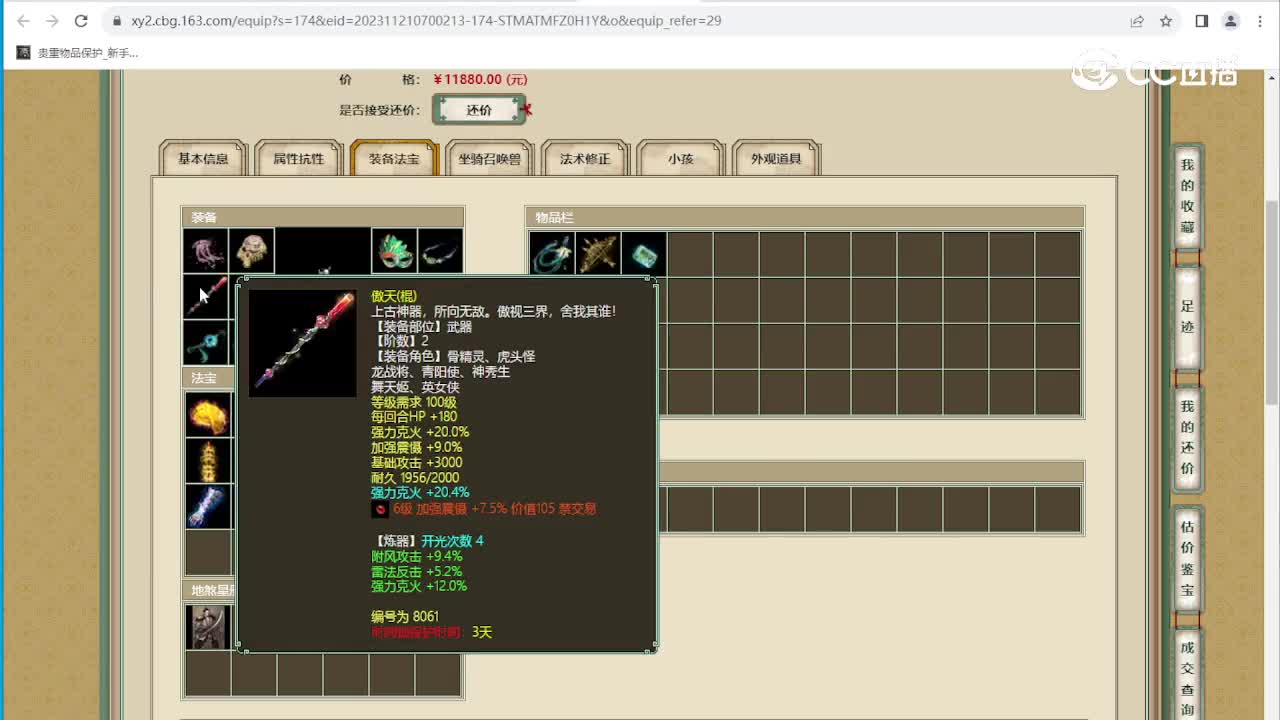This screenshot has width=1280, height=720.
Task: Click the 等级需求 100级 line
Action: [414, 402]
